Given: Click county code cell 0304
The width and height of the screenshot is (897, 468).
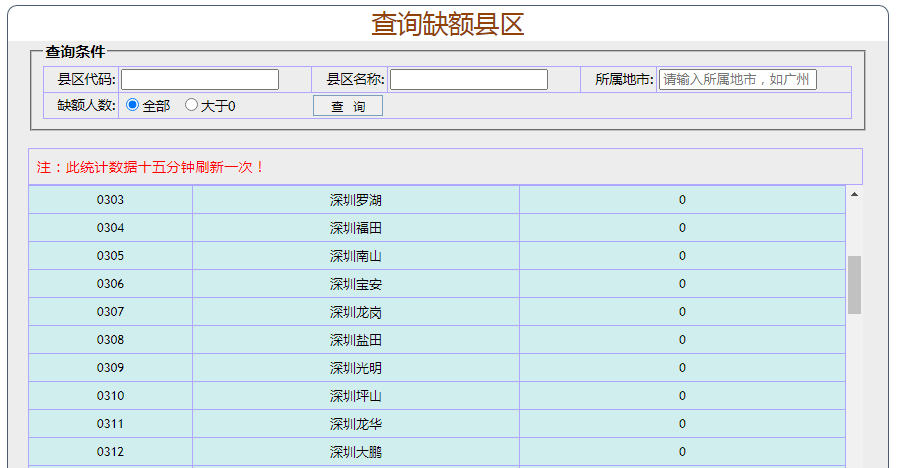Looking at the screenshot, I should tap(110, 228).
